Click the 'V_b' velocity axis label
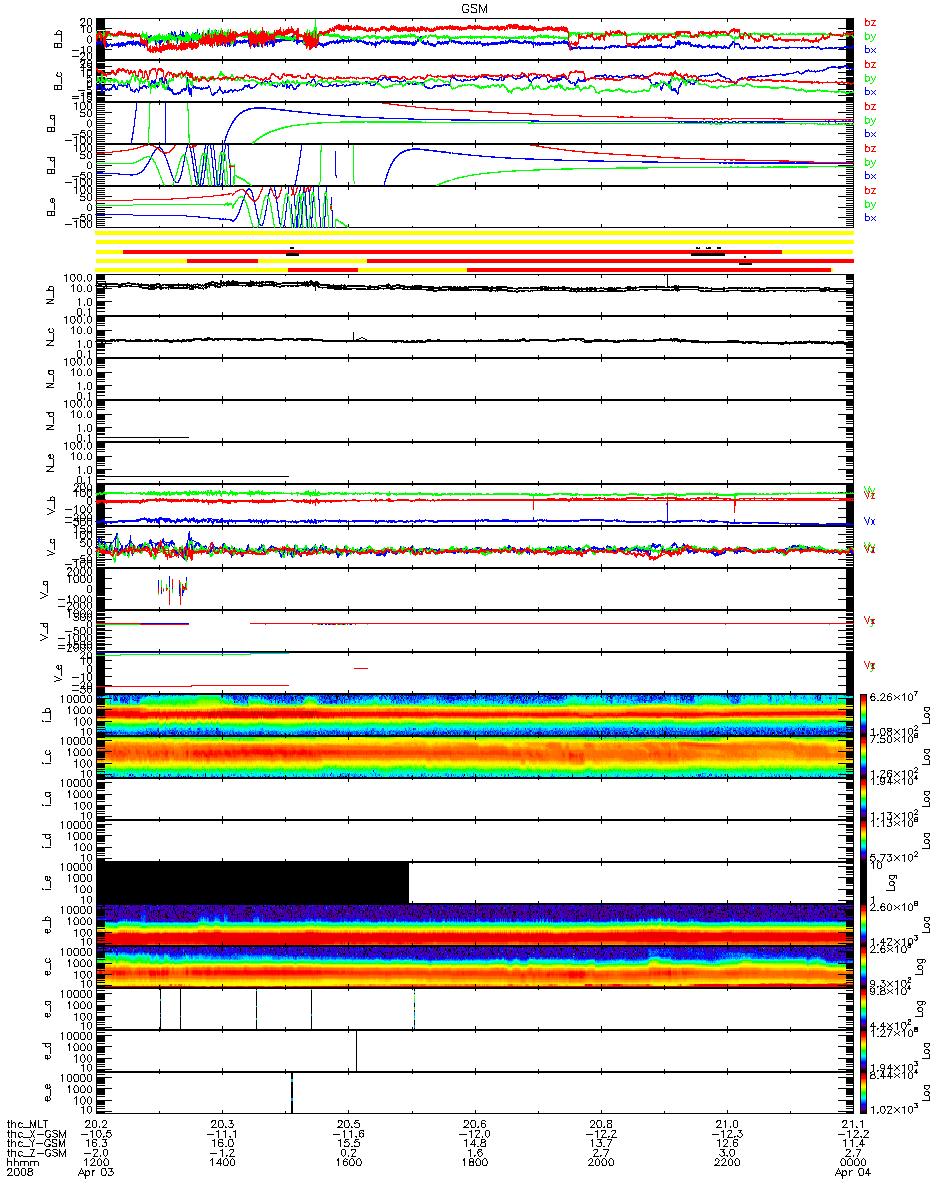 coord(52,506)
